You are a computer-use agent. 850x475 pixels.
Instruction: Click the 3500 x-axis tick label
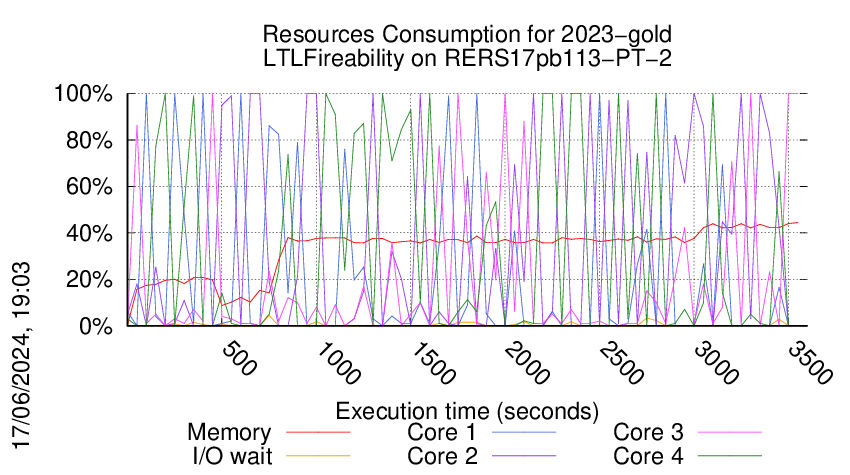(809, 363)
